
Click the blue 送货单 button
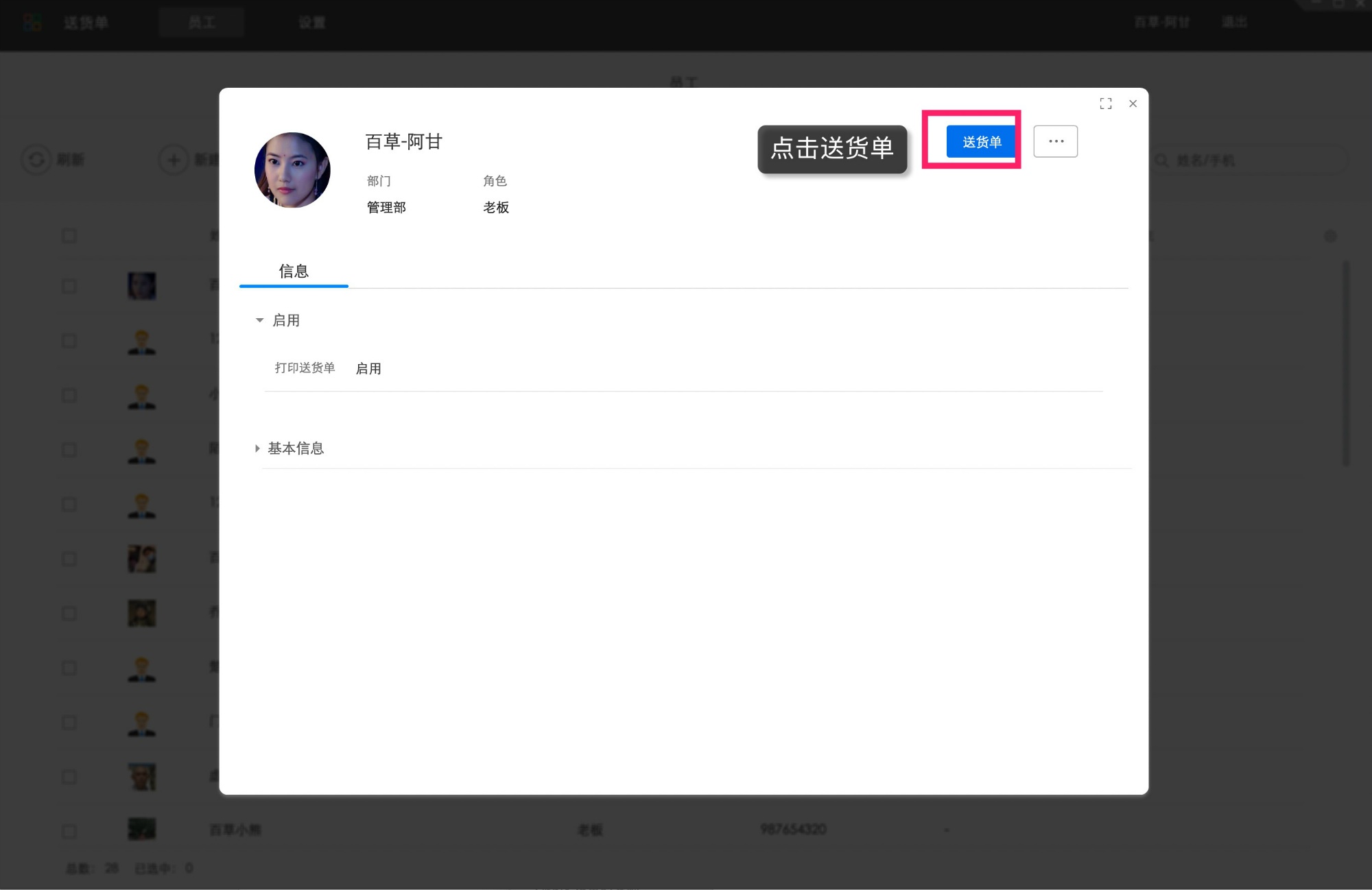click(x=981, y=142)
